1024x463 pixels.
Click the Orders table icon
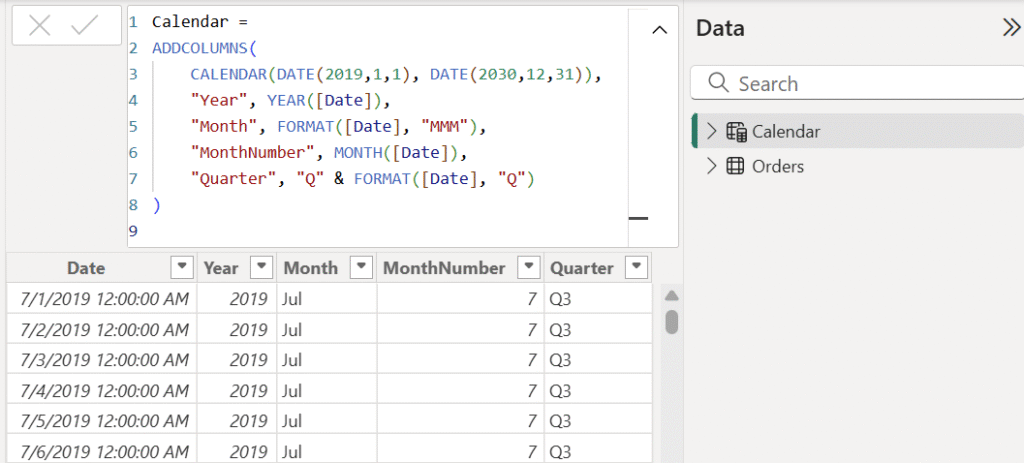click(x=736, y=166)
